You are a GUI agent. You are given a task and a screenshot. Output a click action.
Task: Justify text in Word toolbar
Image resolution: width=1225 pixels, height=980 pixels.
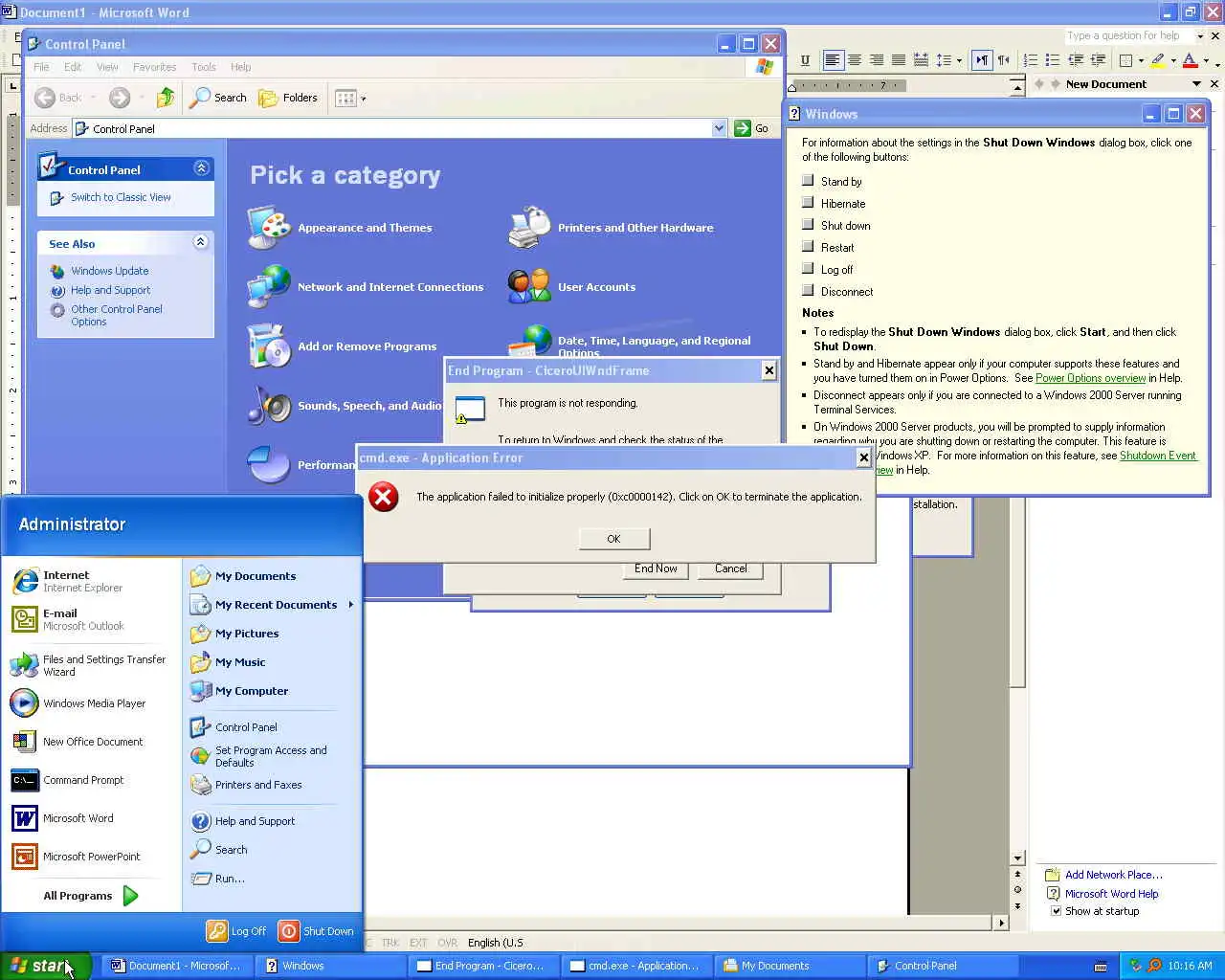[899, 60]
